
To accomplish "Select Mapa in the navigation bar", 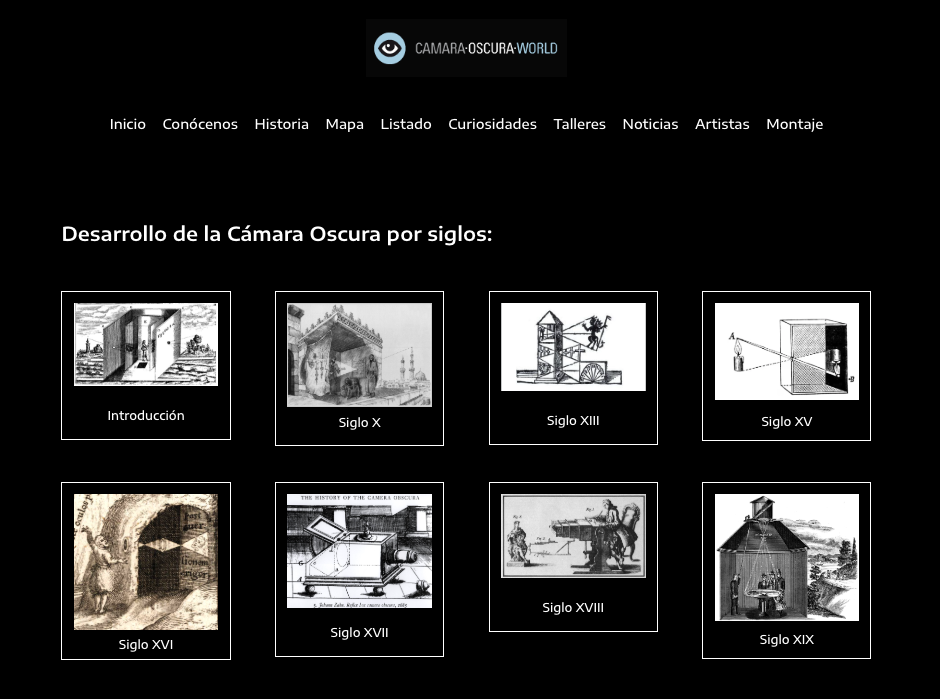I will pyautogui.click(x=344, y=124).
